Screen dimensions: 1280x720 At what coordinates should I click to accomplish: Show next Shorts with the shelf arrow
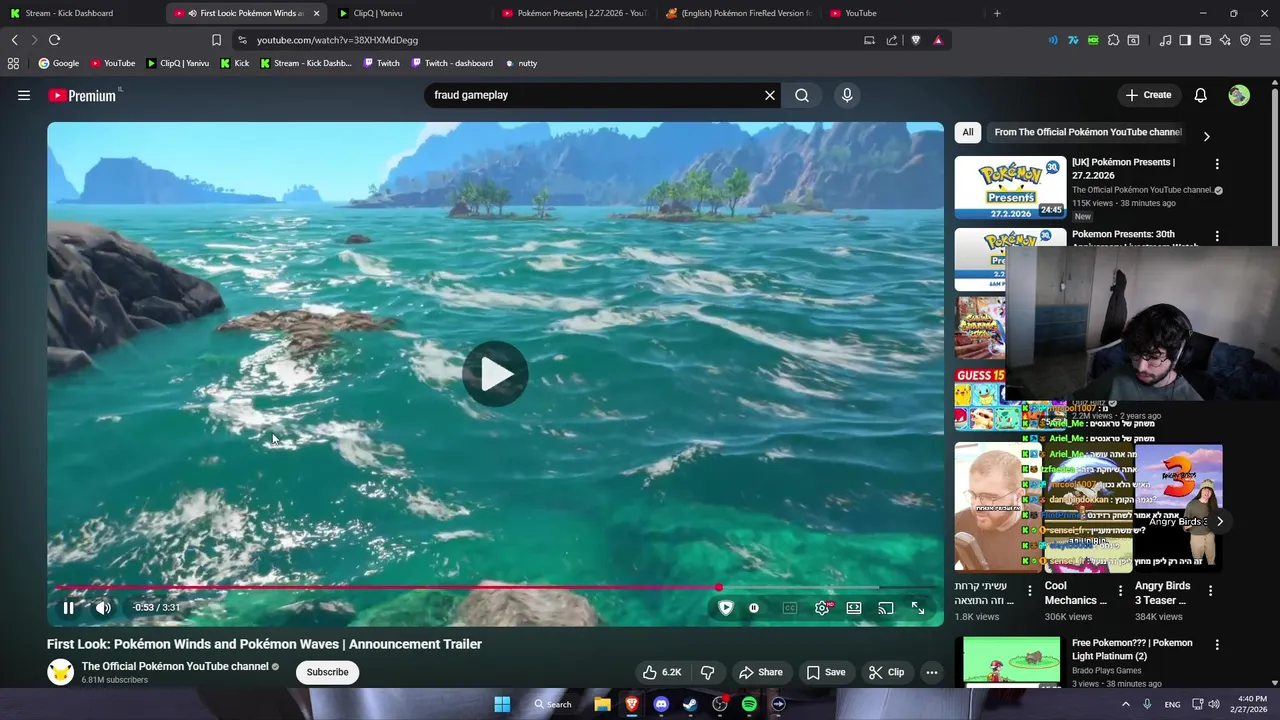1219,521
